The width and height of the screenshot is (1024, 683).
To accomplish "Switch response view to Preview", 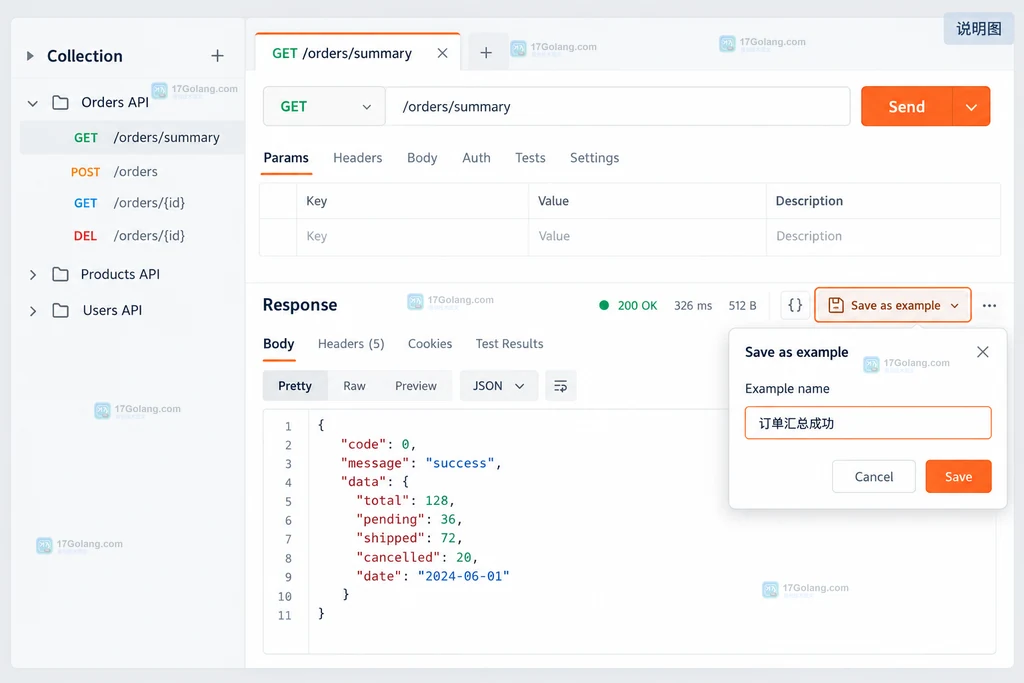I will [415, 386].
